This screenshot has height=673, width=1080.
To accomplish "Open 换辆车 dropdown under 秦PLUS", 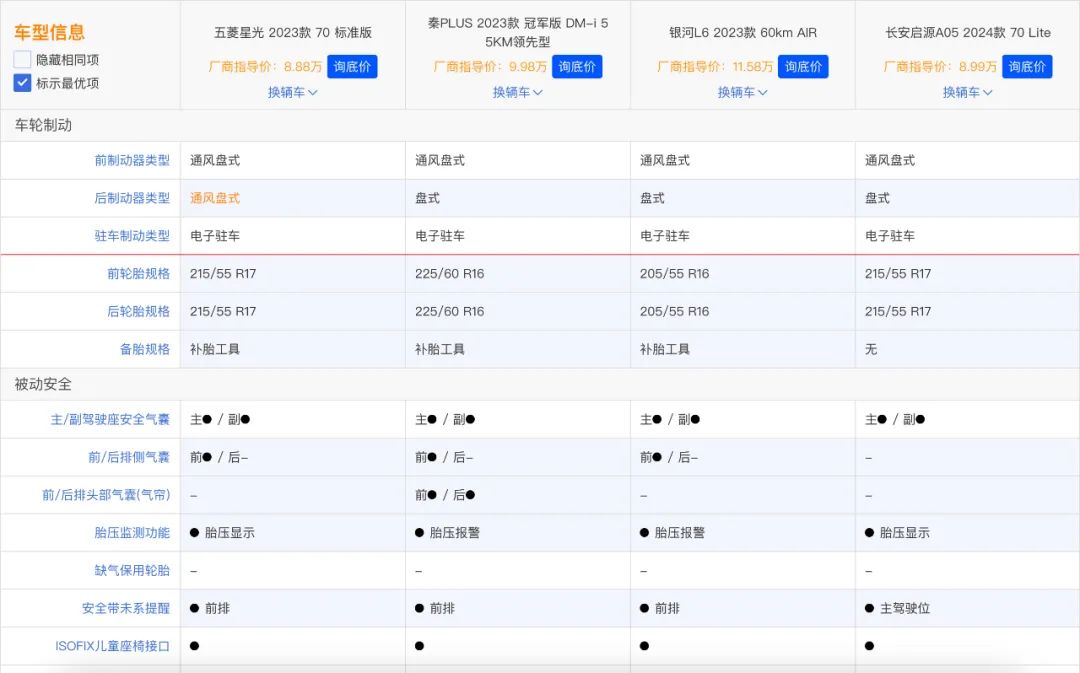I will point(518,92).
